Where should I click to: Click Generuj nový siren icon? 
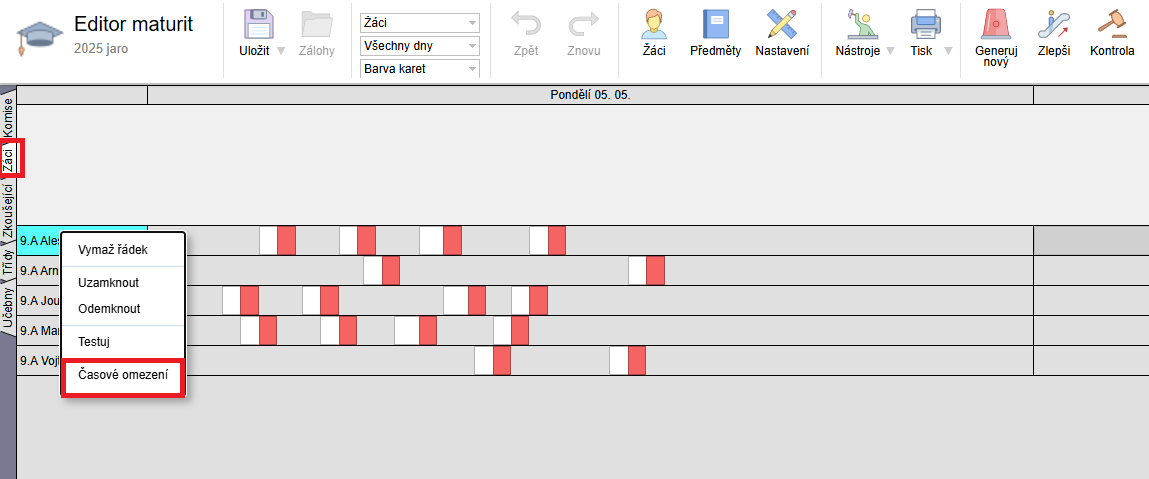pyautogui.click(x=995, y=25)
